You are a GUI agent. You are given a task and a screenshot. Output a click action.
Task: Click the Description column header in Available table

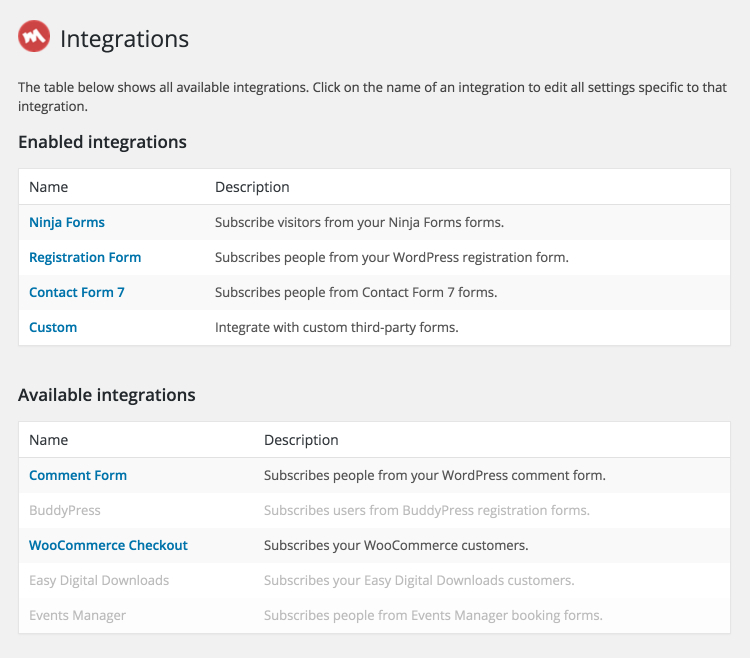[301, 440]
